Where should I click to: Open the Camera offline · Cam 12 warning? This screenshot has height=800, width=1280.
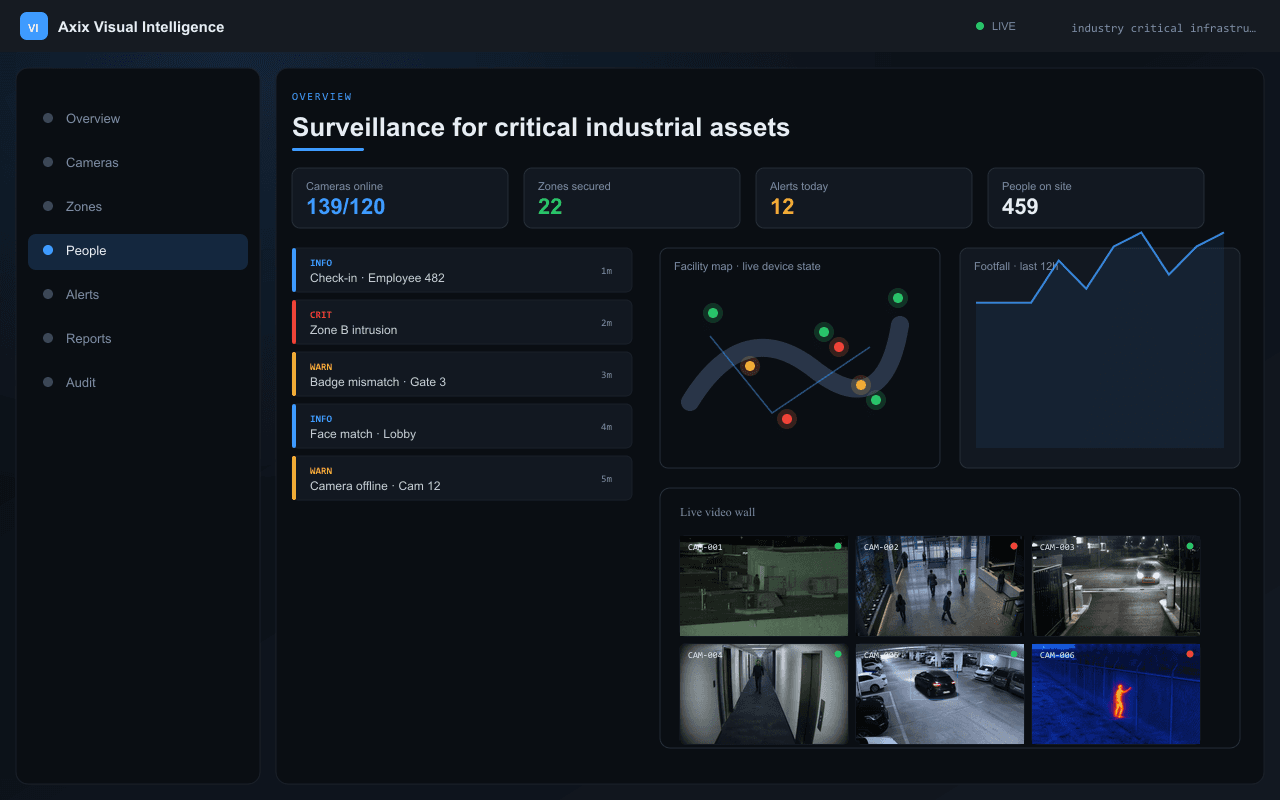coord(462,478)
